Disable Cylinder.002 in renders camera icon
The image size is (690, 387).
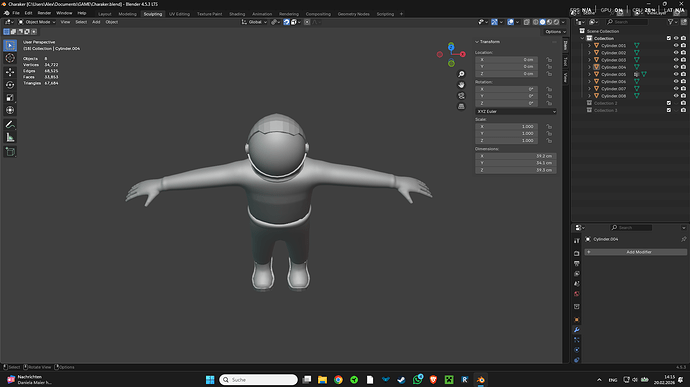pyautogui.click(x=683, y=52)
